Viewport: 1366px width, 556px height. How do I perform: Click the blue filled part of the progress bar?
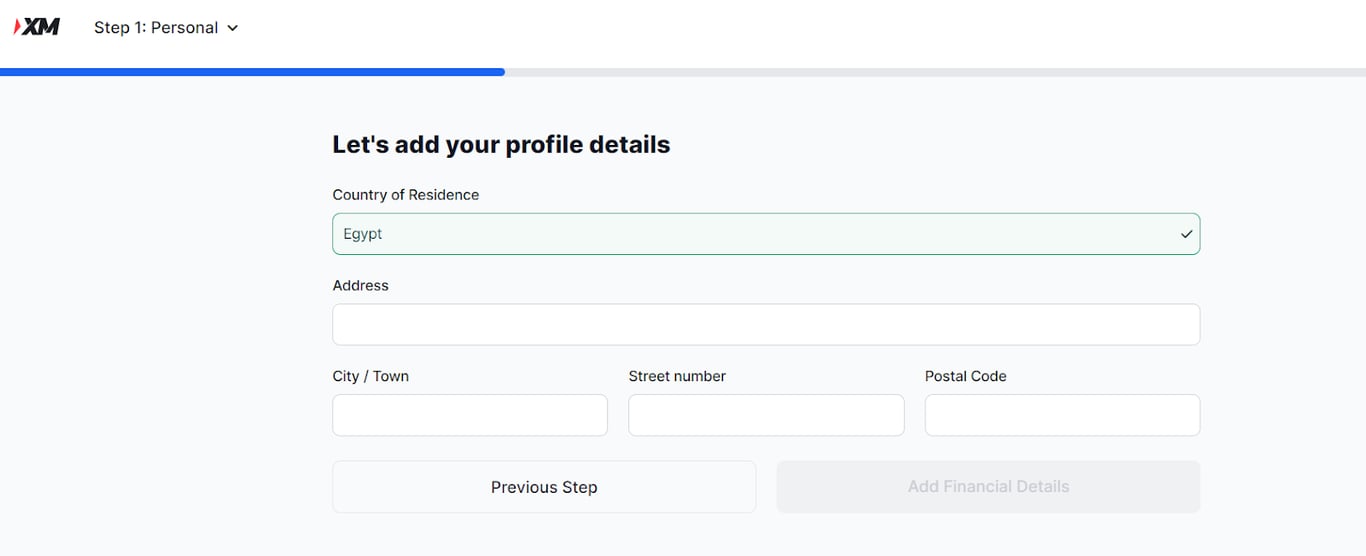pos(252,72)
